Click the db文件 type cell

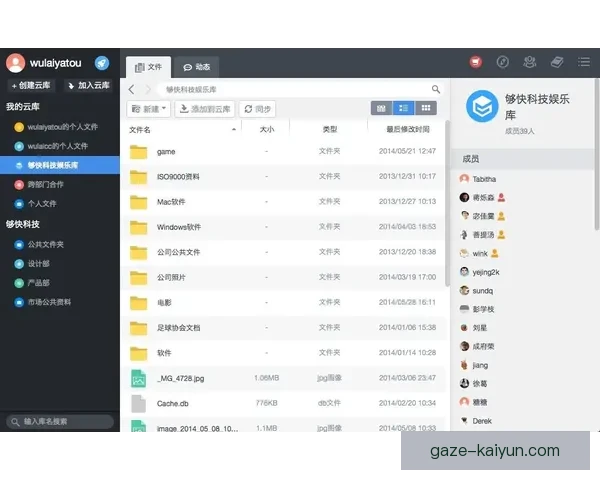(329, 403)
